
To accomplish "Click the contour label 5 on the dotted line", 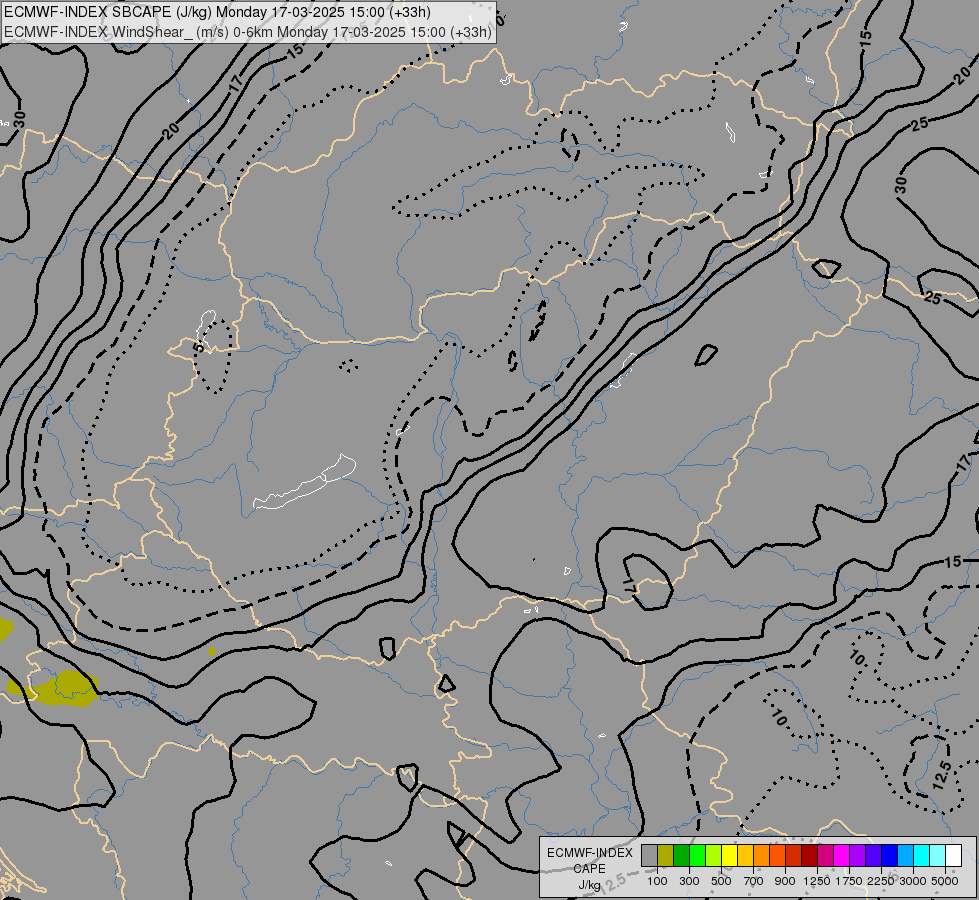I will pos(199,346).
